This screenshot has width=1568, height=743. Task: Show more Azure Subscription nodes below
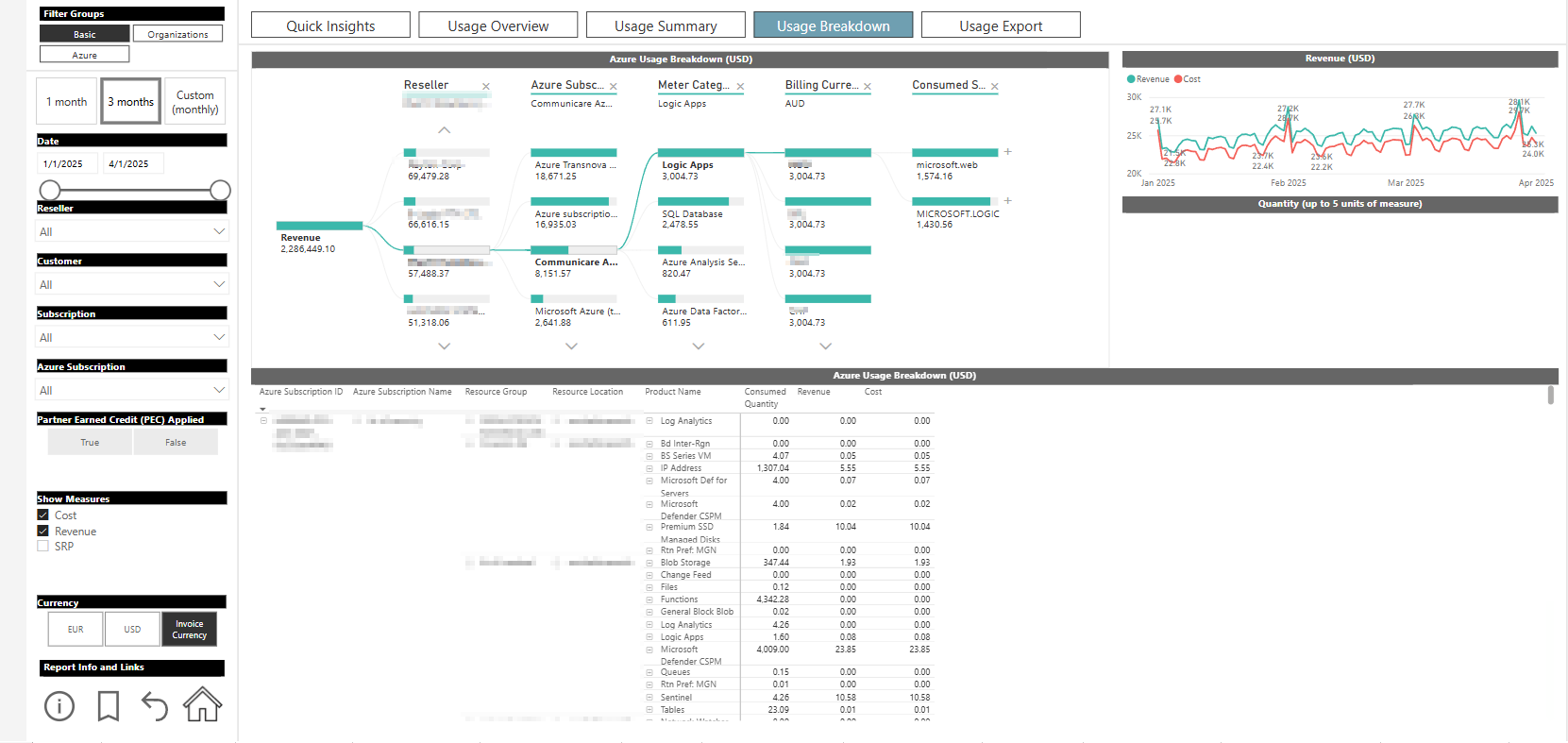571,346
